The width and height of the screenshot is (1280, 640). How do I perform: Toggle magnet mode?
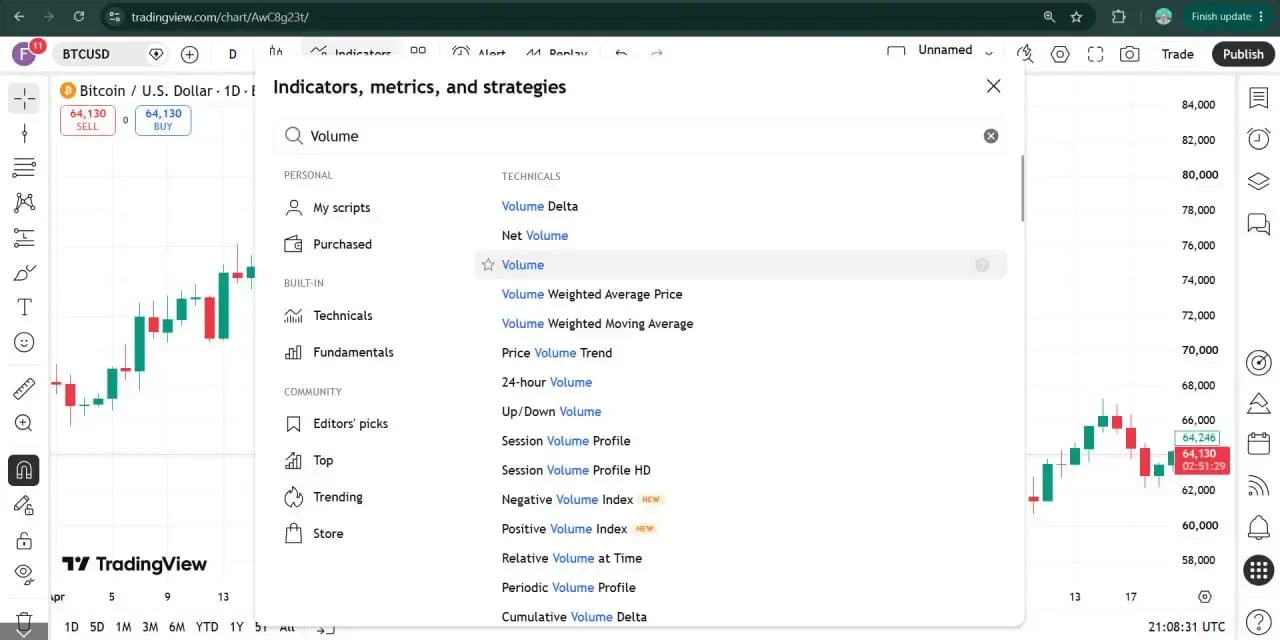pyautogui.click(x=24, y=470)
